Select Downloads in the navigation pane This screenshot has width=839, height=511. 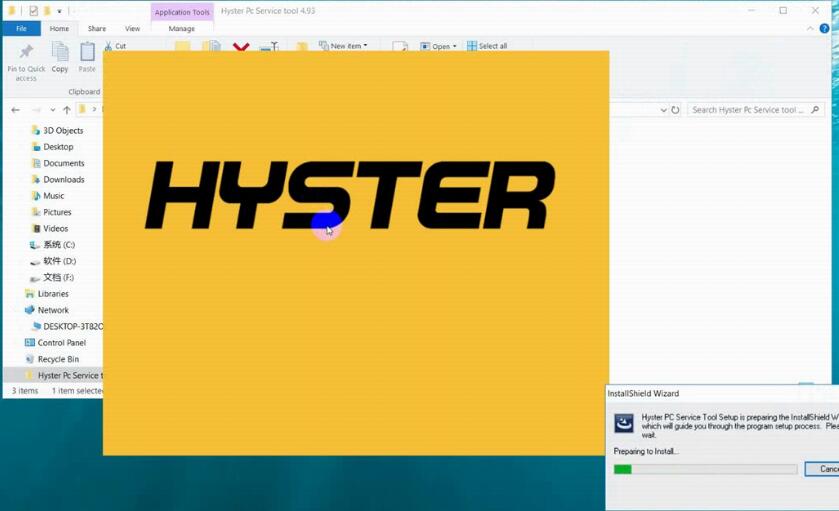click(58, 179)
